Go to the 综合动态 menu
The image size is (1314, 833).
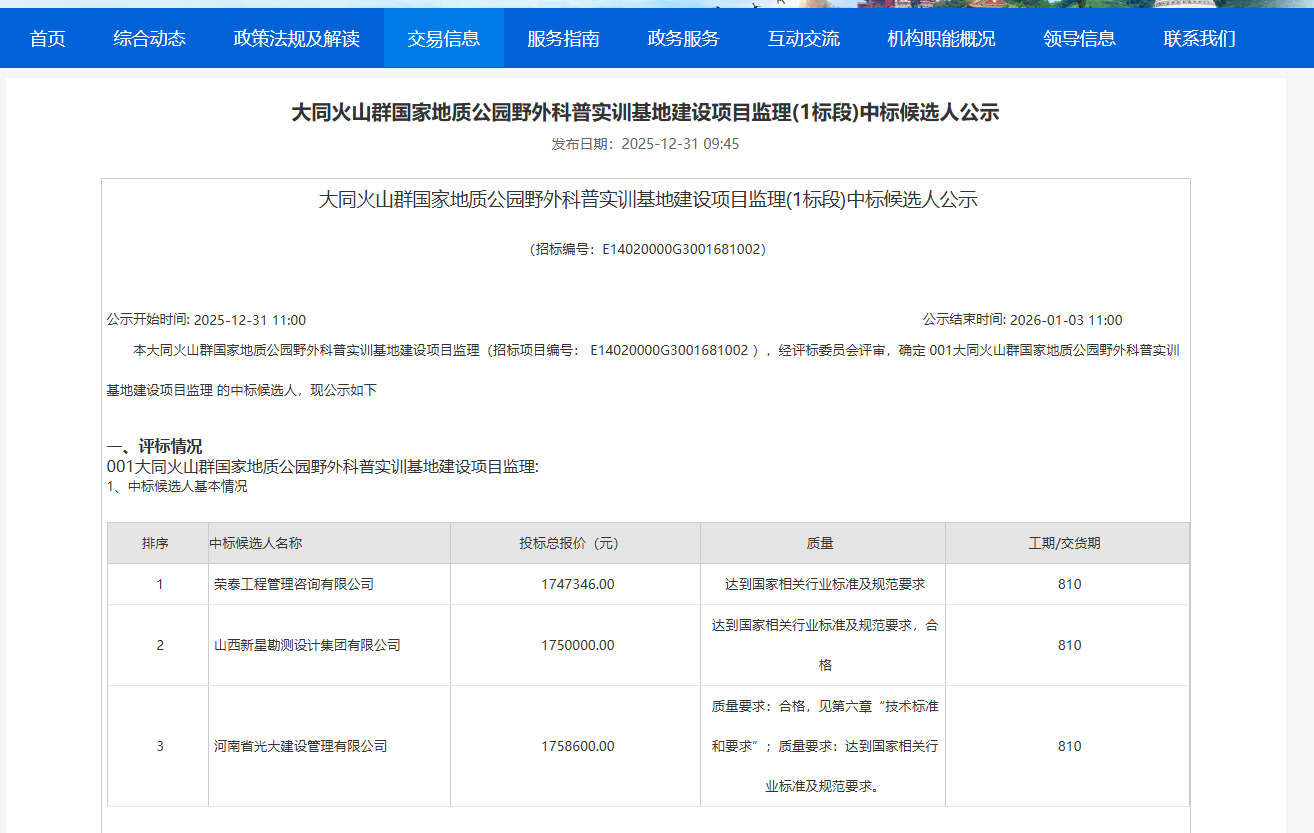[x=149, y=39]
